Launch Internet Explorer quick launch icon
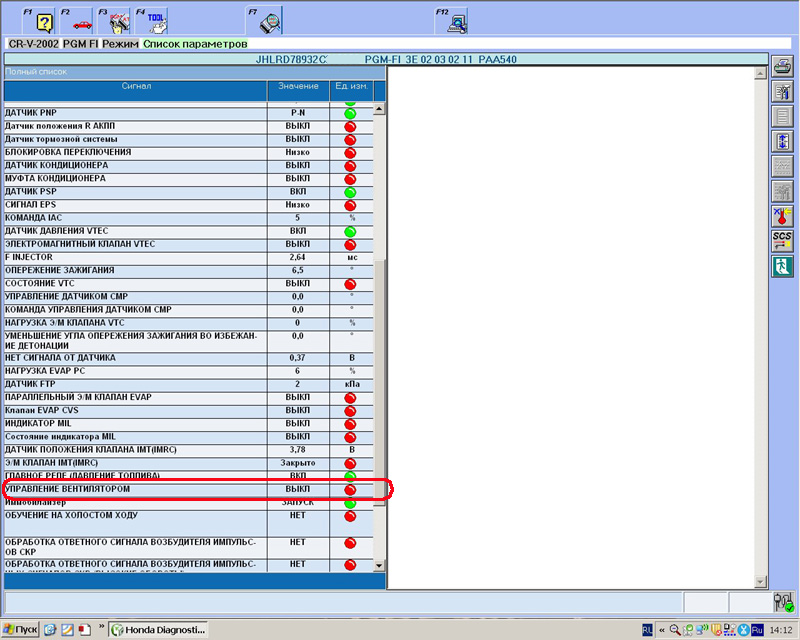The width and height of the screenshot is (800, 640). (x=50, y=630)
